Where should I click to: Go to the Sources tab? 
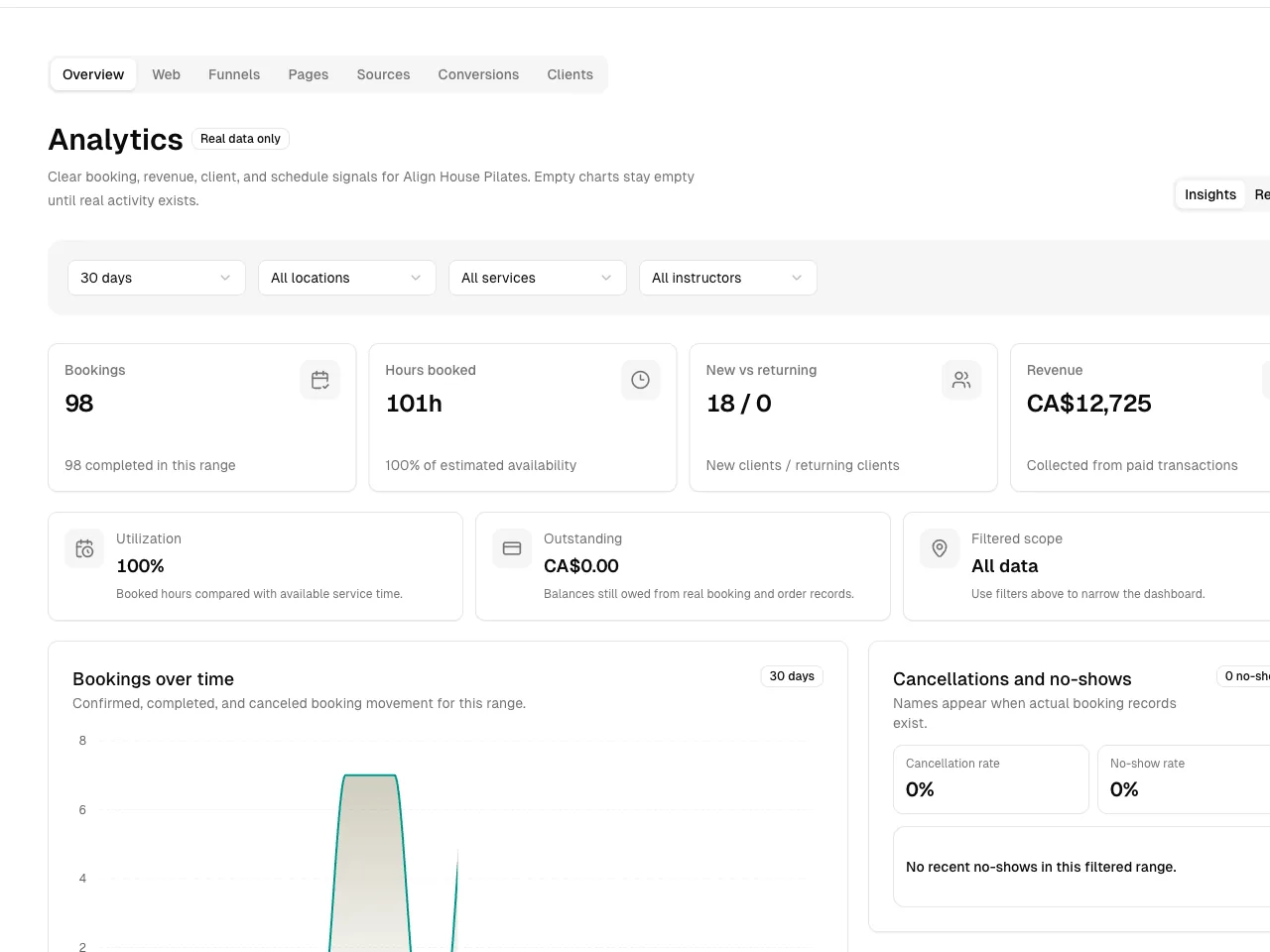pyautogui.click(x=384, y=74)
